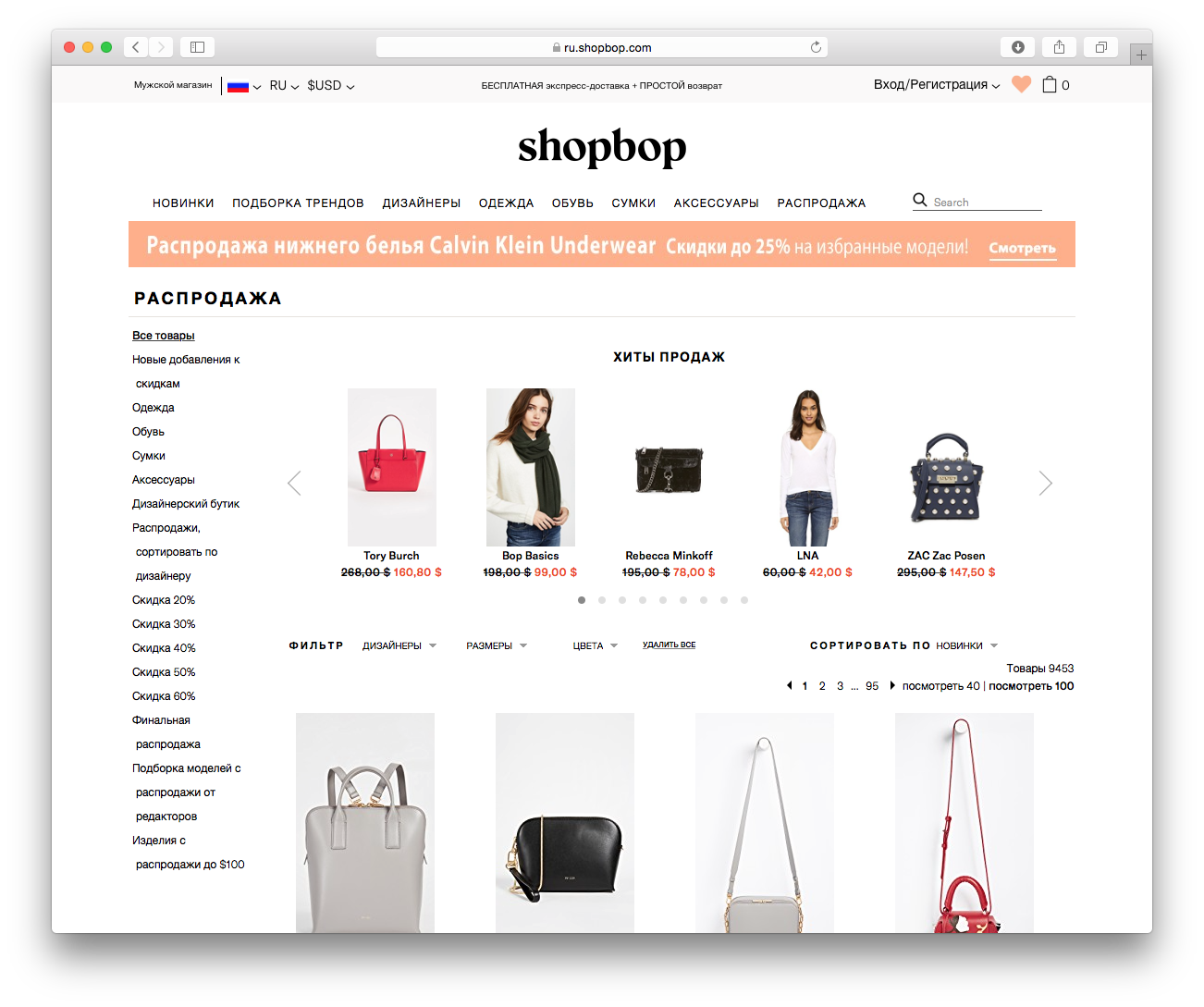
Task: Expand the ДИЗАЙНЕРЫ filter dropdown
Action: pos(399,645)
